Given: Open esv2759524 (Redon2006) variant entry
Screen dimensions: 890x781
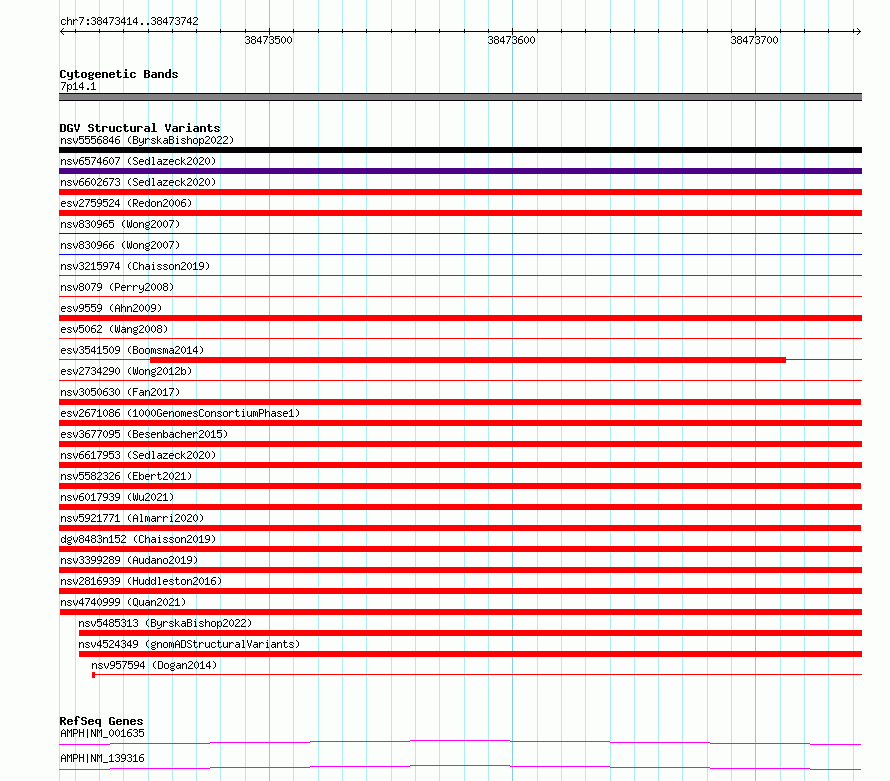Looking at the screenshot, I should (126, 203).
